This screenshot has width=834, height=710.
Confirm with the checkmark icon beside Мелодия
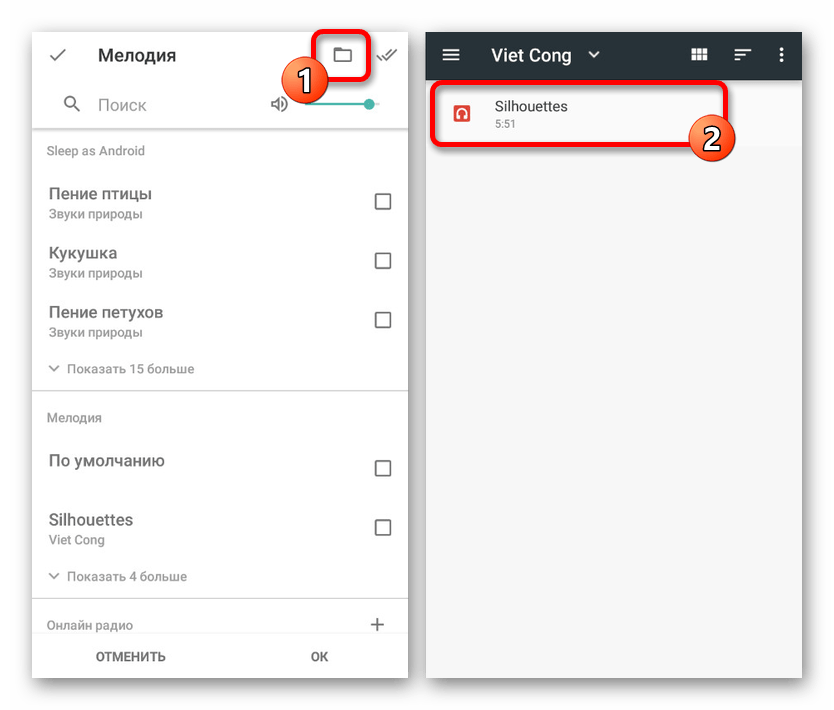click(57, 55)
